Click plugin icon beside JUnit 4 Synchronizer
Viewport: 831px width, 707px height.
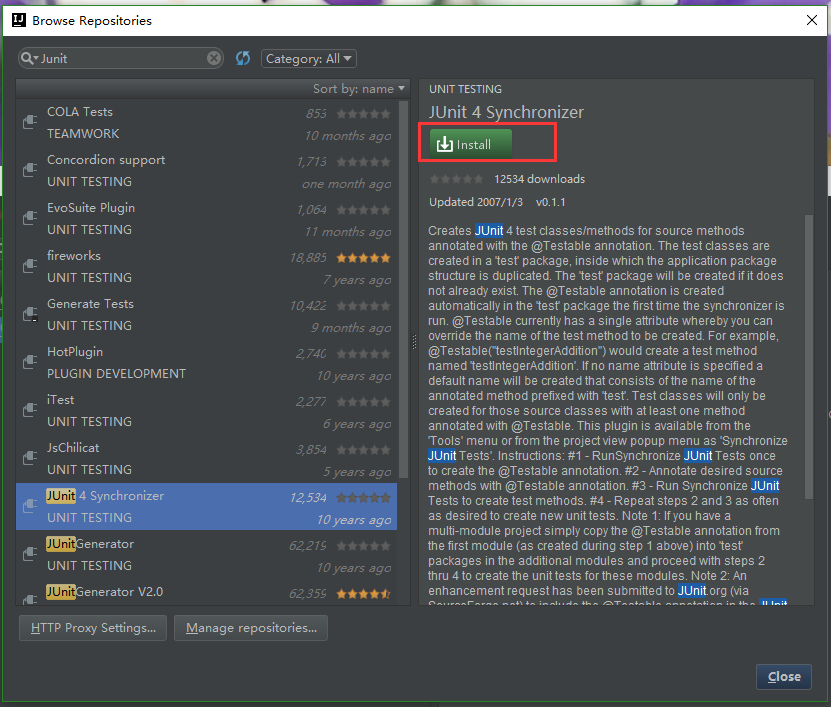[x=30, y=506]
